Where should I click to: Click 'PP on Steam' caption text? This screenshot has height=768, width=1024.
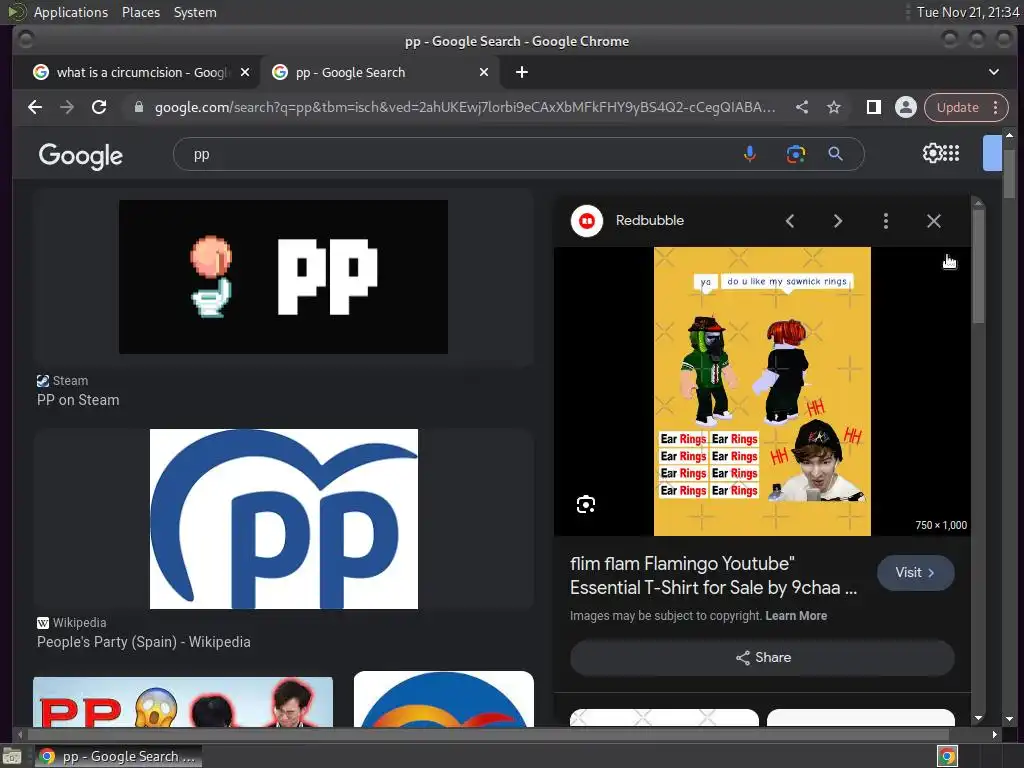78,400
